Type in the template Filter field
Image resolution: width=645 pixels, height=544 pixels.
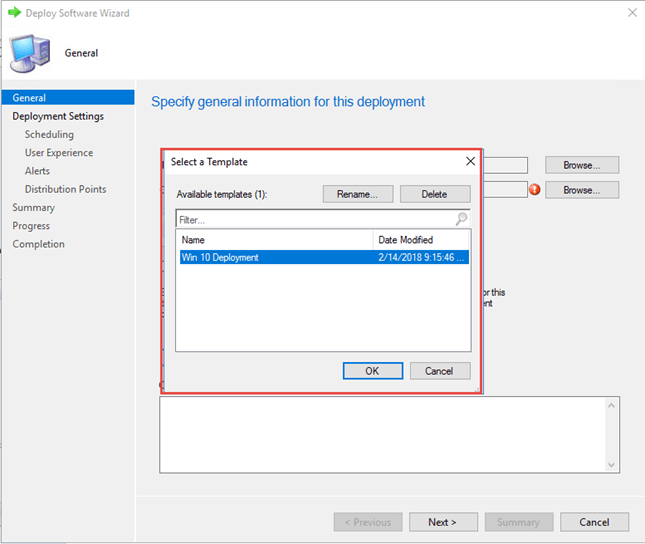[x=314, y=219]
